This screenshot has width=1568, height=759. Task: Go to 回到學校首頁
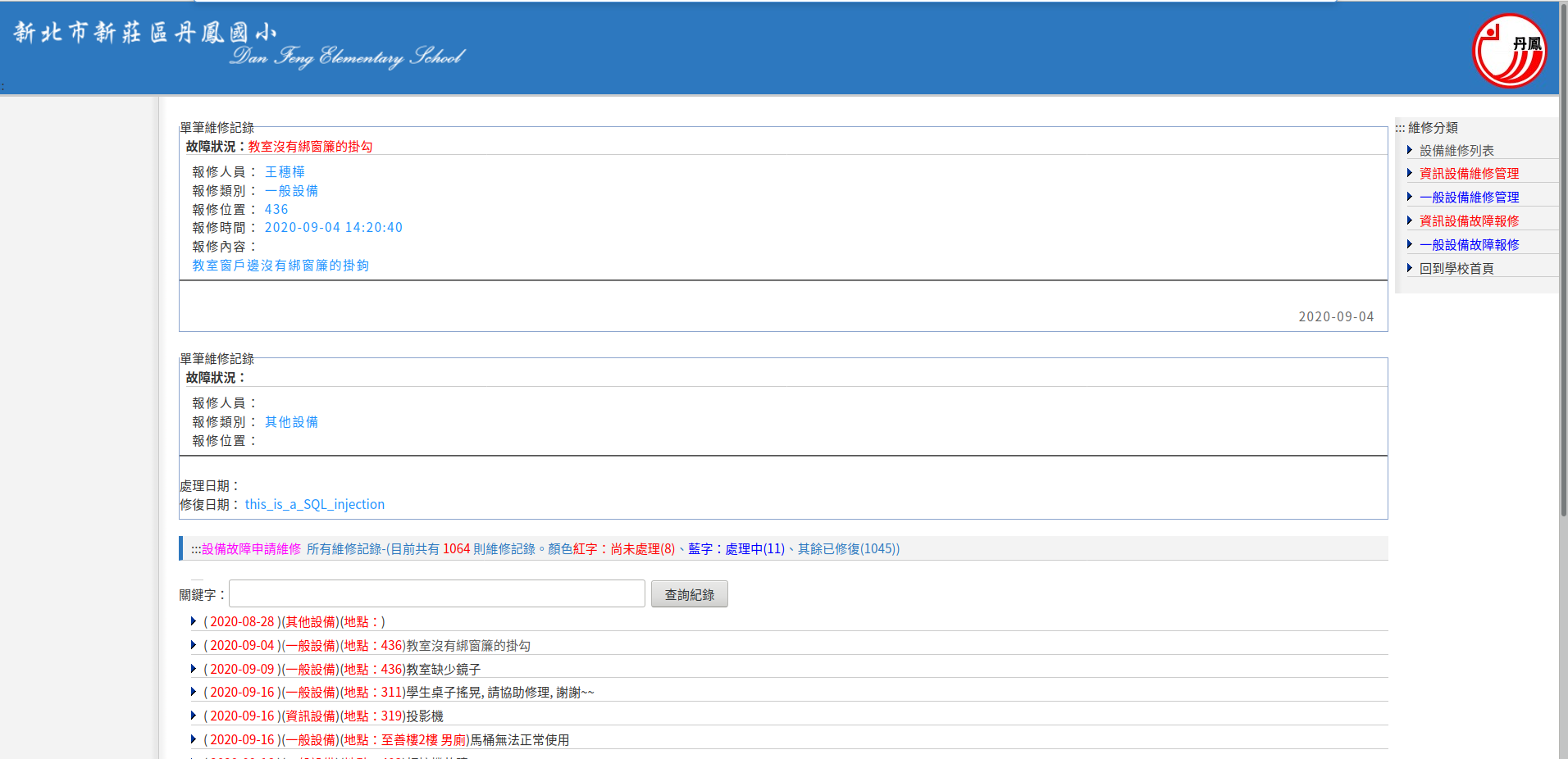[x=1456, y=269]
